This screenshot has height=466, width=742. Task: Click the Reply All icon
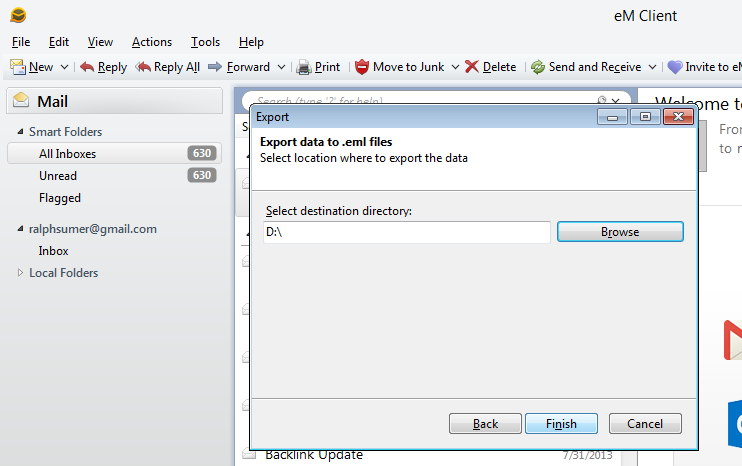click(x=143, y=67)
